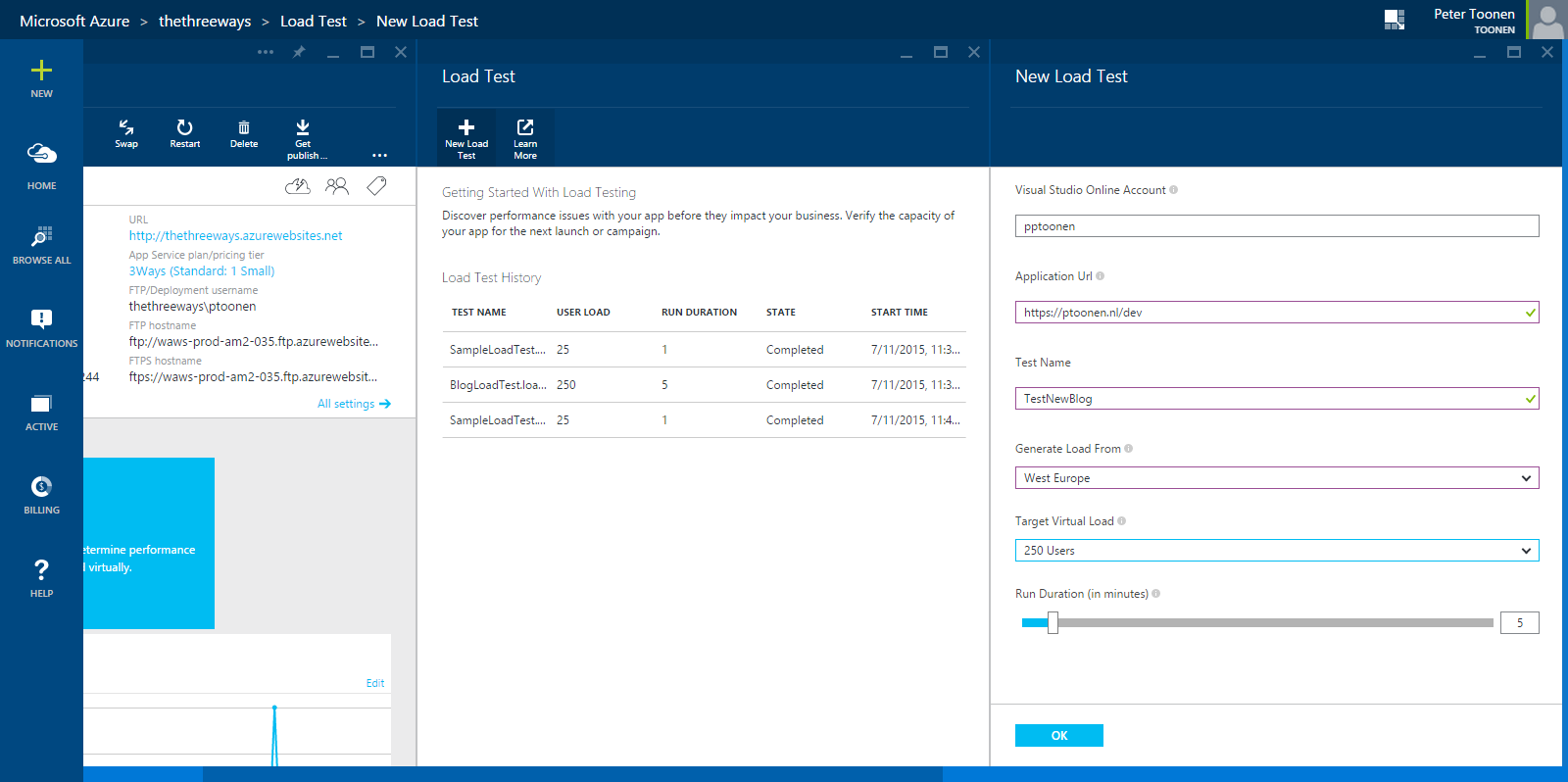Click the NEW plus icon in sidebar
The image size is (1568, 782).
[41, 70]
